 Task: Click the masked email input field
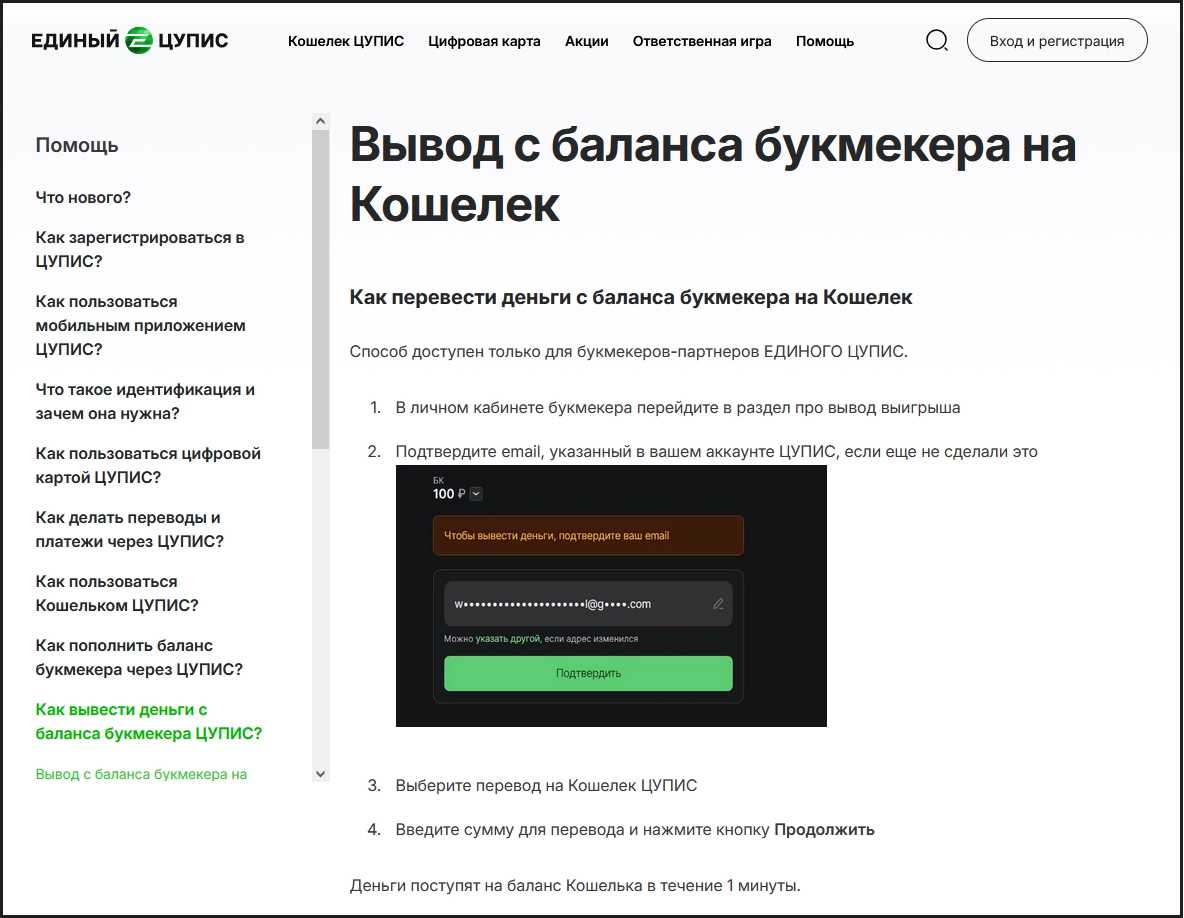point(575,604)
